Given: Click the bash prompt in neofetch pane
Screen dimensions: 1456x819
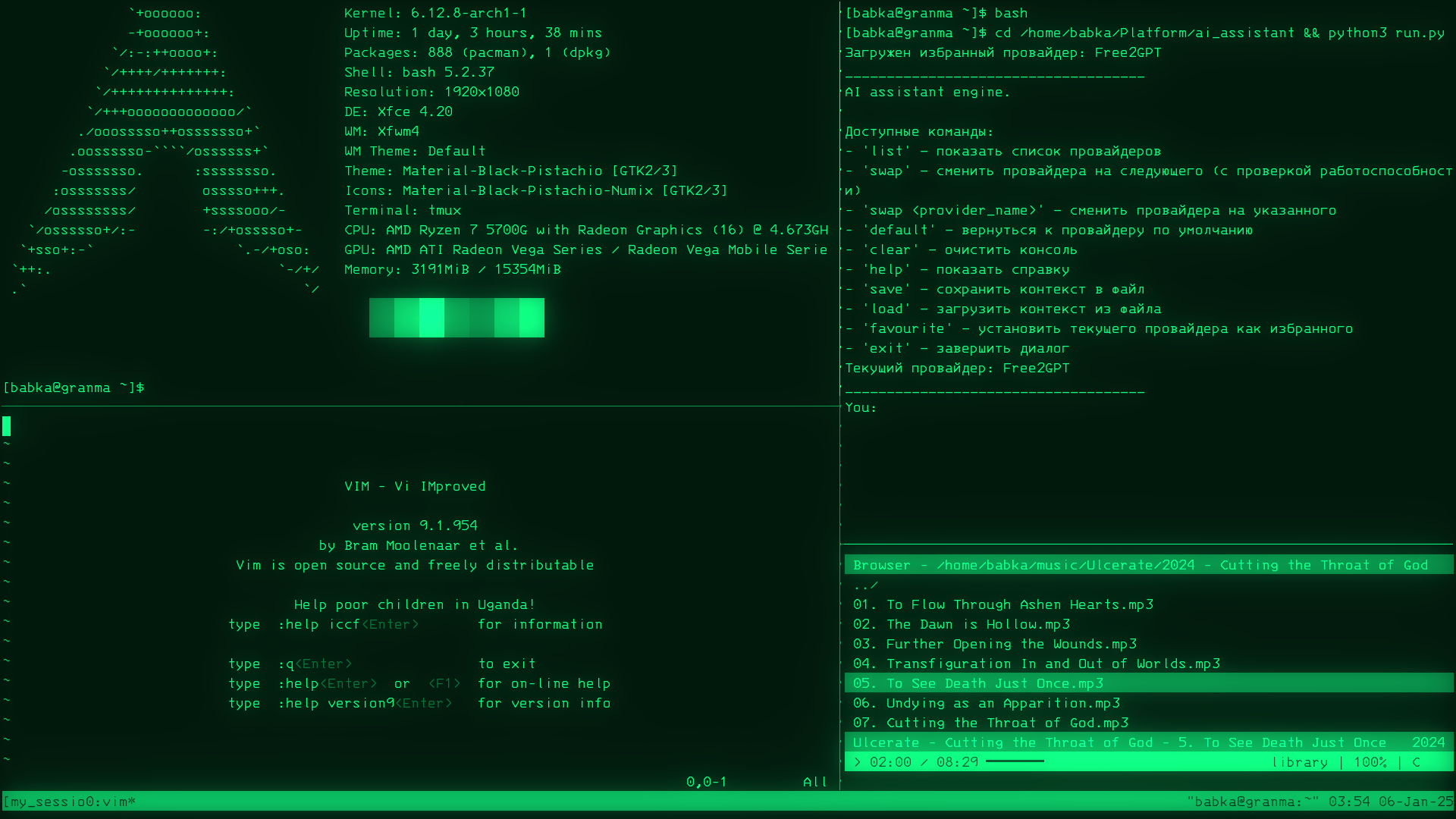Looking at the screenshot, I should coord(74,388).
